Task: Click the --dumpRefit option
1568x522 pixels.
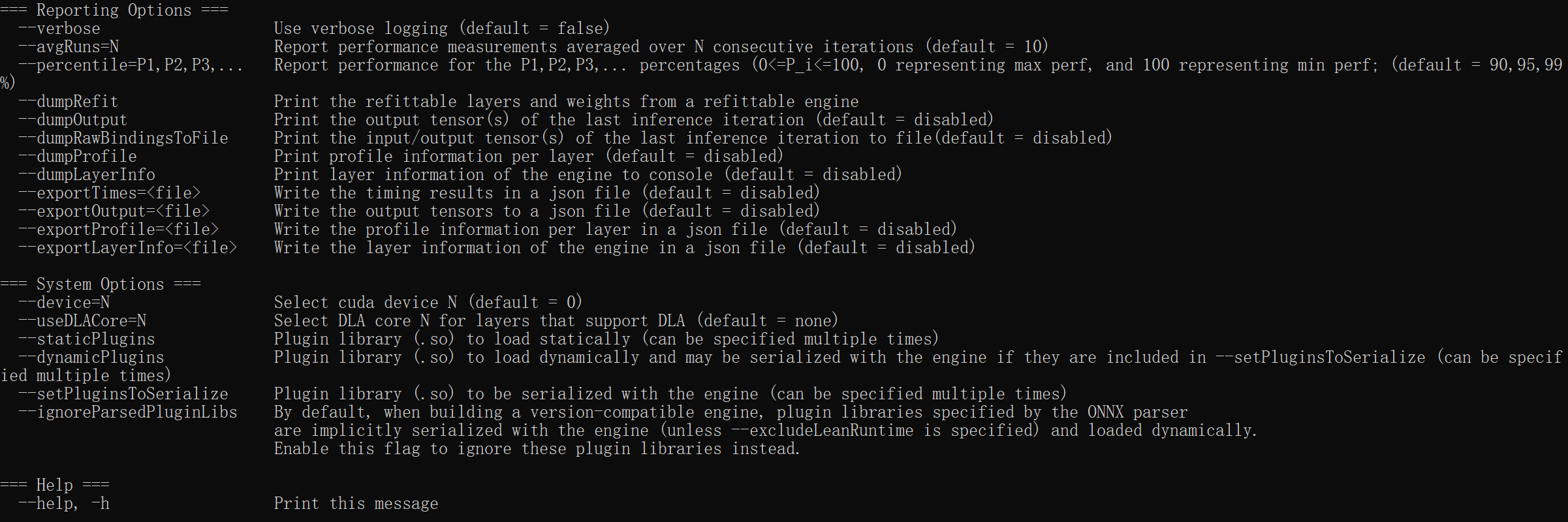Action: point(69,102)
